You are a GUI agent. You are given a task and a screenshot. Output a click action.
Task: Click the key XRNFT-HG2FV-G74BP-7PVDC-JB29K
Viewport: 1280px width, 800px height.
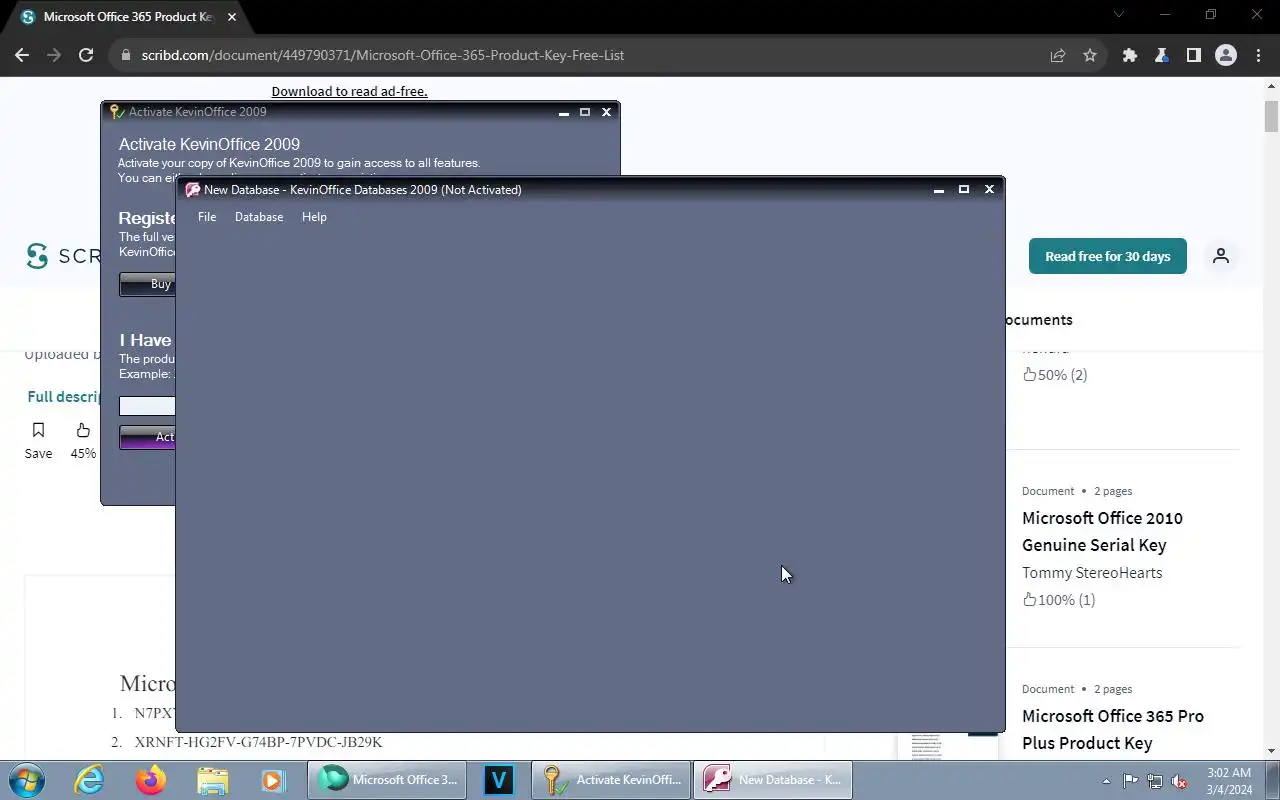[258, 742]
